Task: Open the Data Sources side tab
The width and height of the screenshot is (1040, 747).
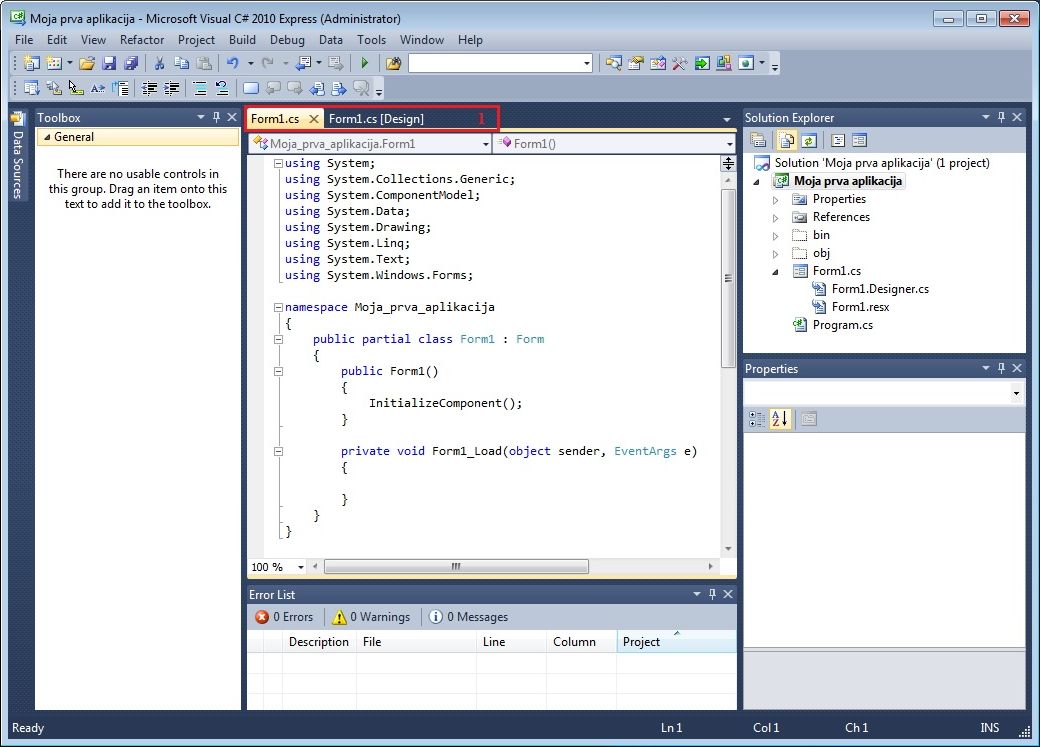Action: tap(18, 156)
